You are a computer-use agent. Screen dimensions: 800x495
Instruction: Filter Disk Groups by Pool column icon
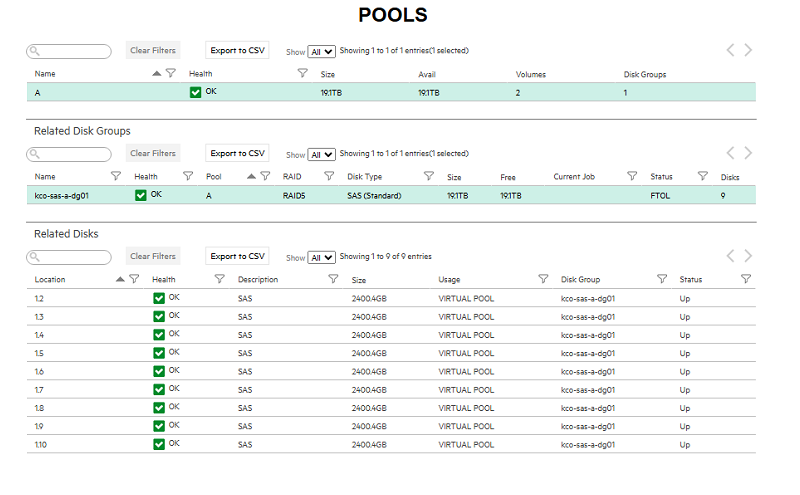[265, 176]
